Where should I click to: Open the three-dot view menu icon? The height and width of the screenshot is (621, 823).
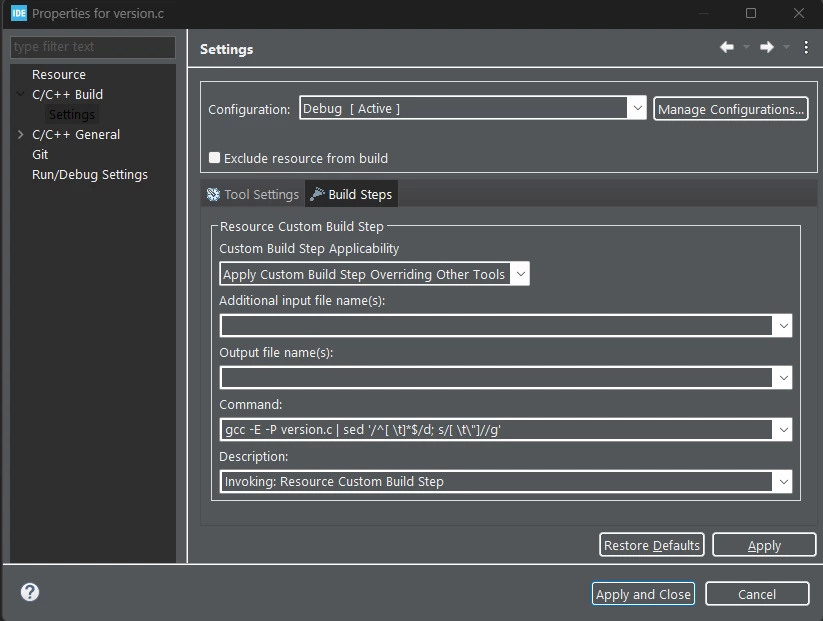point(806,47)
